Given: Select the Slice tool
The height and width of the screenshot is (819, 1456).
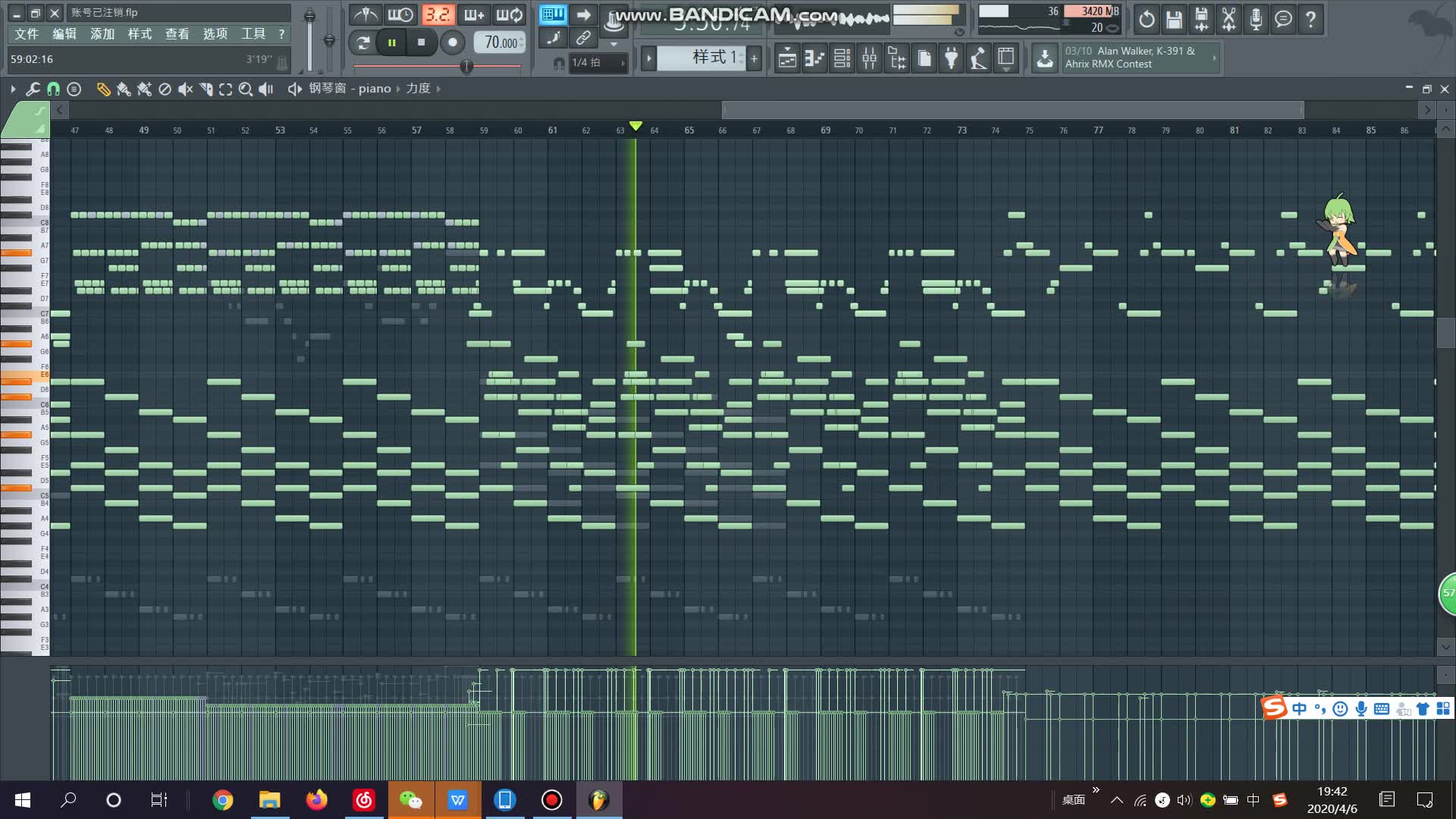Looking at the screenshot, I should pos(206,89).
